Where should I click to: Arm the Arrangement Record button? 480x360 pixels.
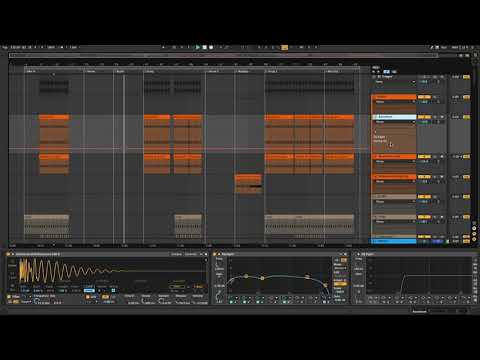coord(211,47)
